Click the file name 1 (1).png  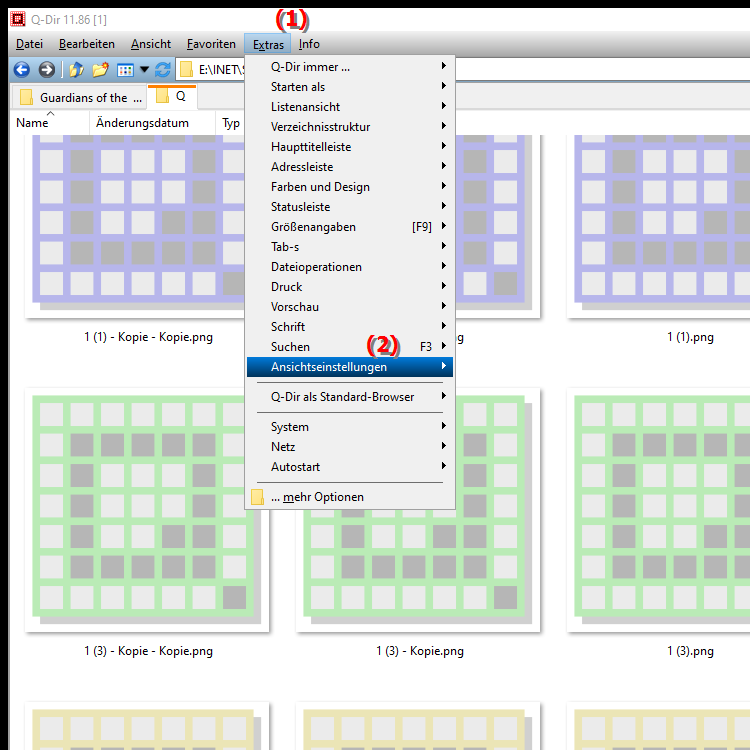pos(690,337)
